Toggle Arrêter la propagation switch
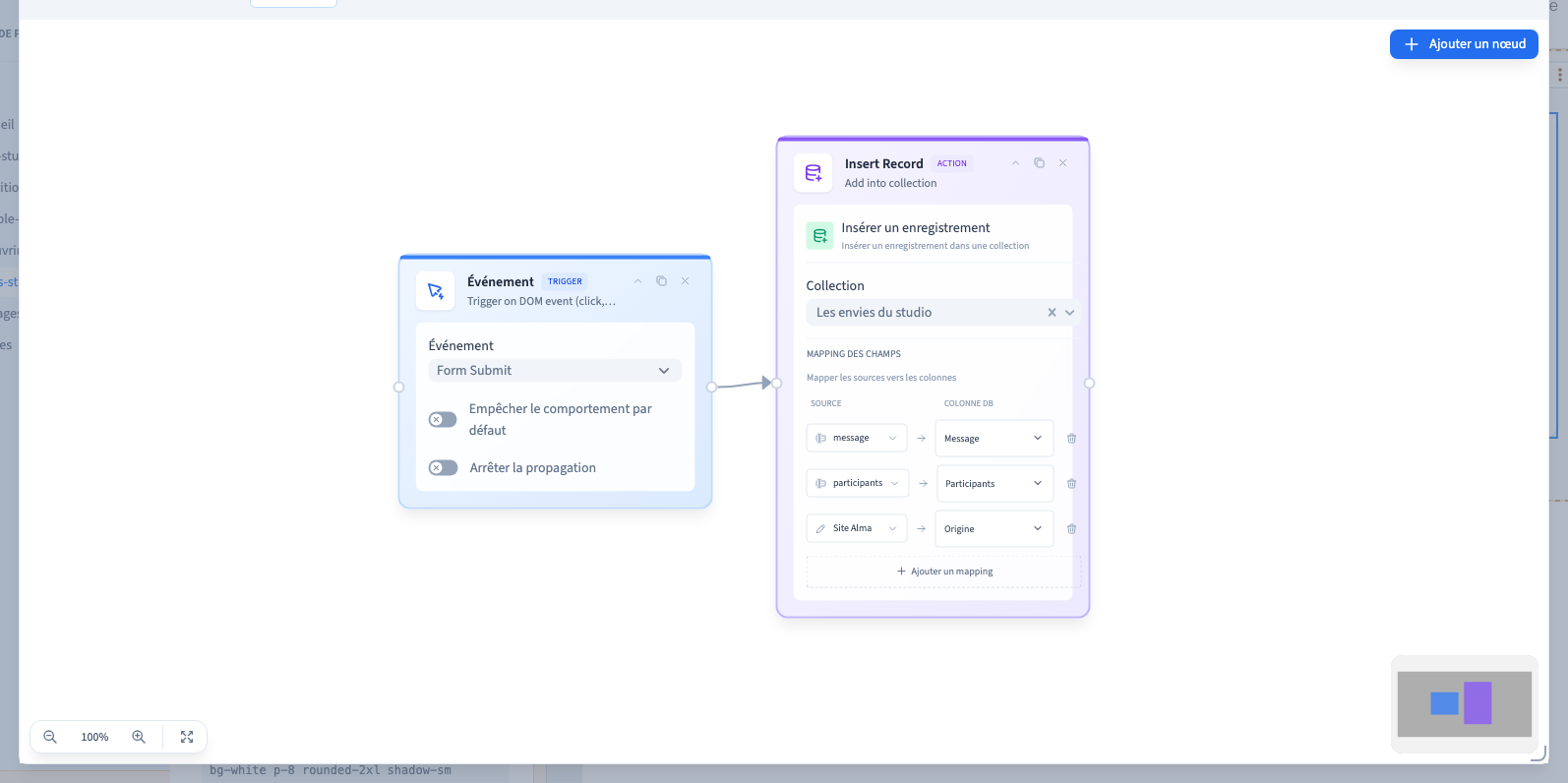 [x=443, y=468]
